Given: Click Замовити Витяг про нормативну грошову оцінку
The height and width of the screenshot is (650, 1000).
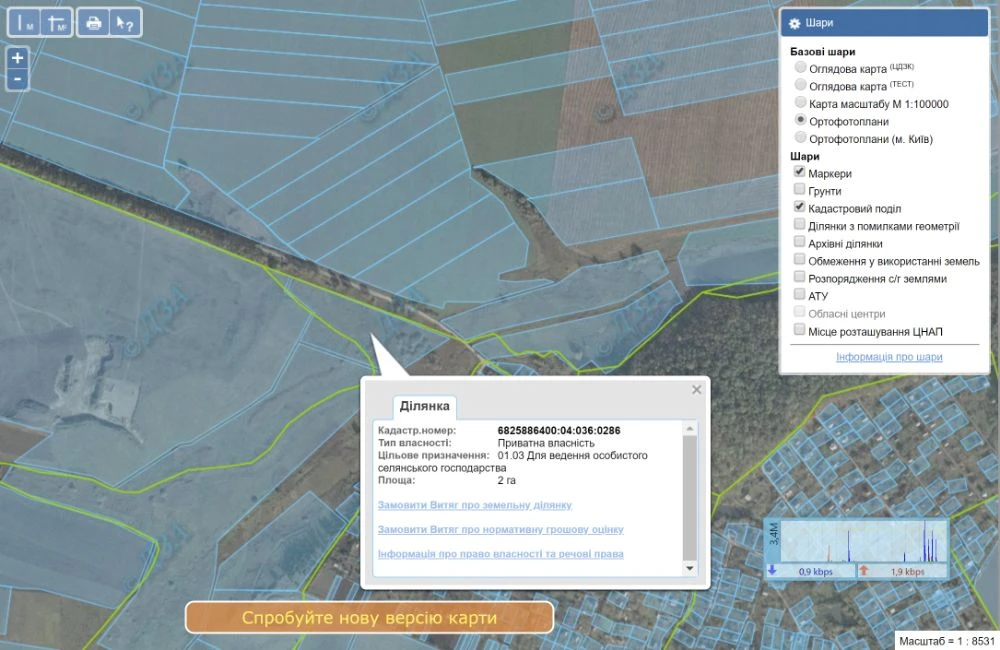Looking at the screenshot, I should 501,529.
